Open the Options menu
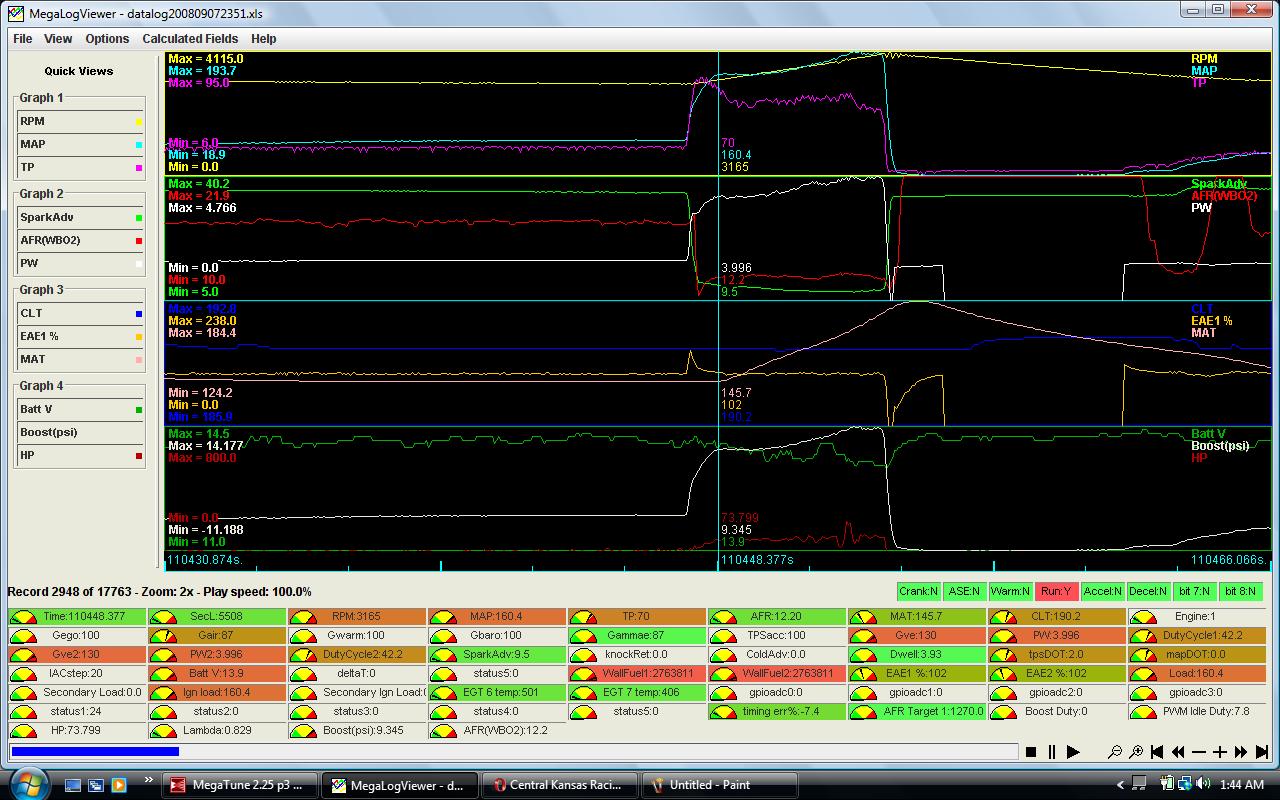This screenshot has height=800, width=1280. click(107, 39)
